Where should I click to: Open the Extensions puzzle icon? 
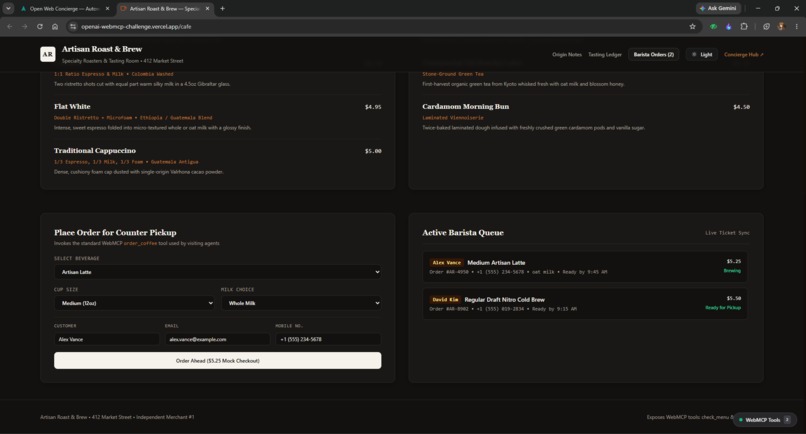[744, 26]
